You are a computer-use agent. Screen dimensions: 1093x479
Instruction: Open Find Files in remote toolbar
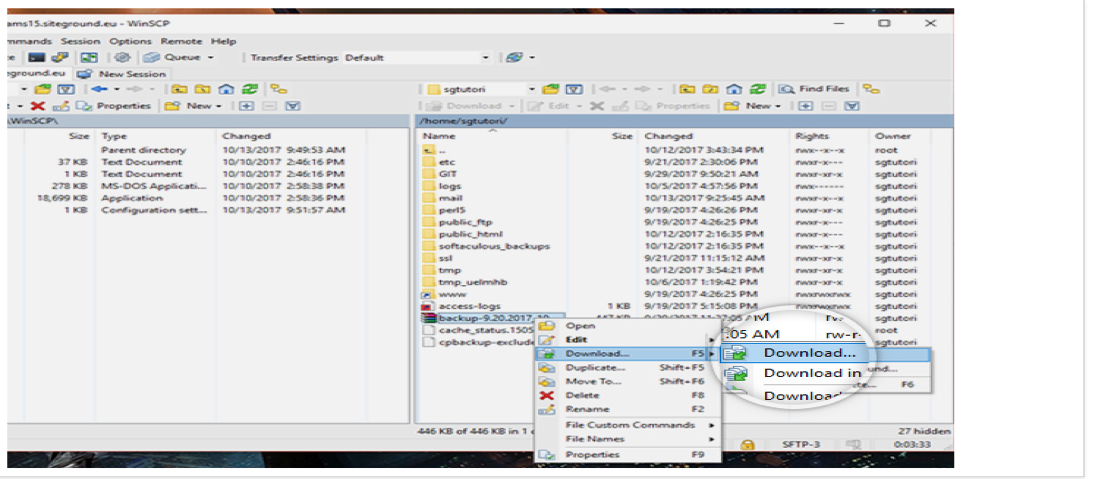pos(815,89)
